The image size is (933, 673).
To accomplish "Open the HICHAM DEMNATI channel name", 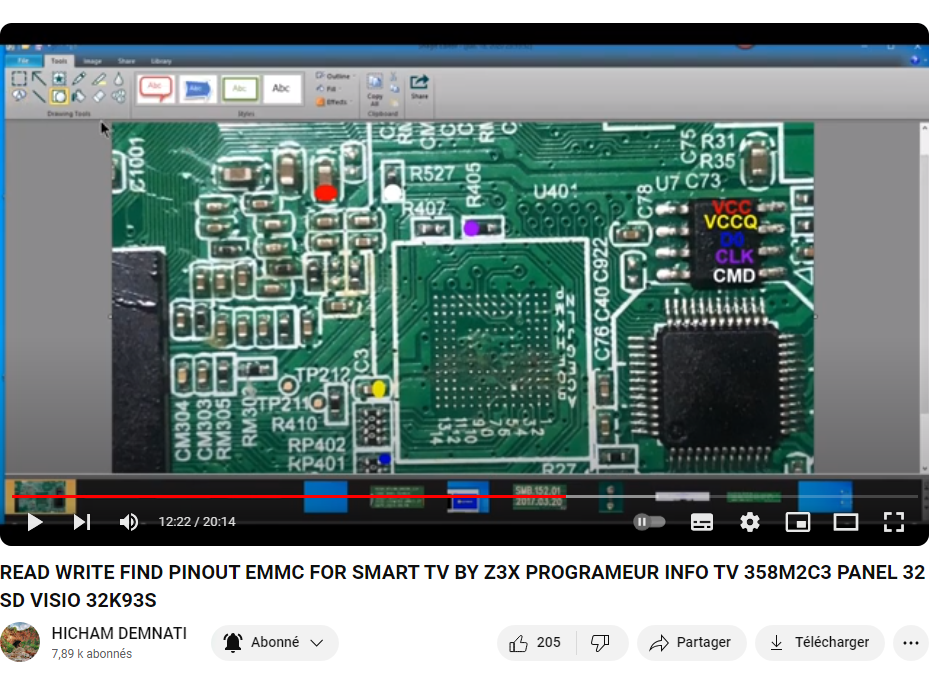I will pos(119,633).
